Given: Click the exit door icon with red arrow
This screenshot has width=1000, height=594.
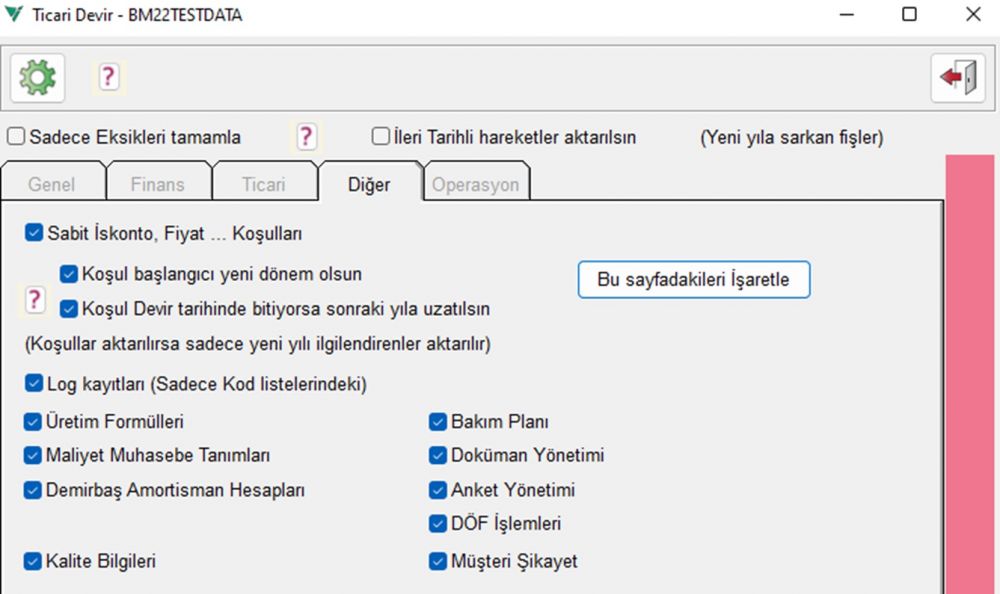Looking at the screenshot, I should pos(957,77).
